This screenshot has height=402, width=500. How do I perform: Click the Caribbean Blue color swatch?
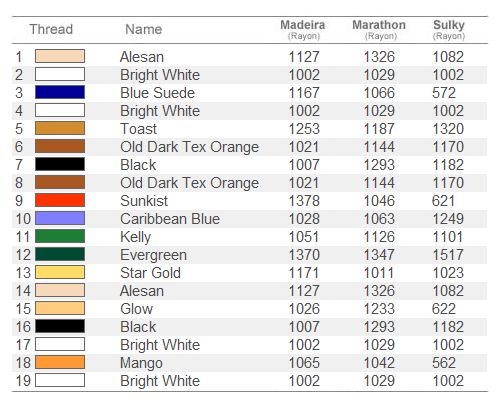(60, 218)
